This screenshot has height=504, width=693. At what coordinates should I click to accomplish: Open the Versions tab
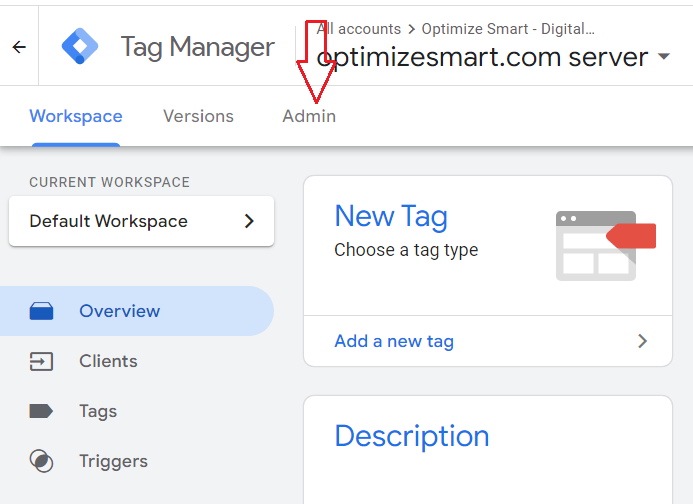tap(198, 116)
